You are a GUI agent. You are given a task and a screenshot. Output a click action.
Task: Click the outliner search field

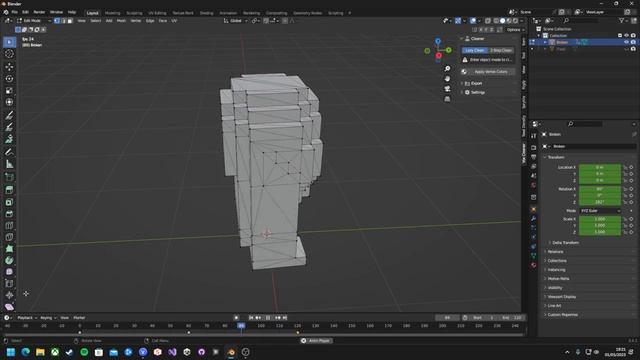click(x=580, y=20)
